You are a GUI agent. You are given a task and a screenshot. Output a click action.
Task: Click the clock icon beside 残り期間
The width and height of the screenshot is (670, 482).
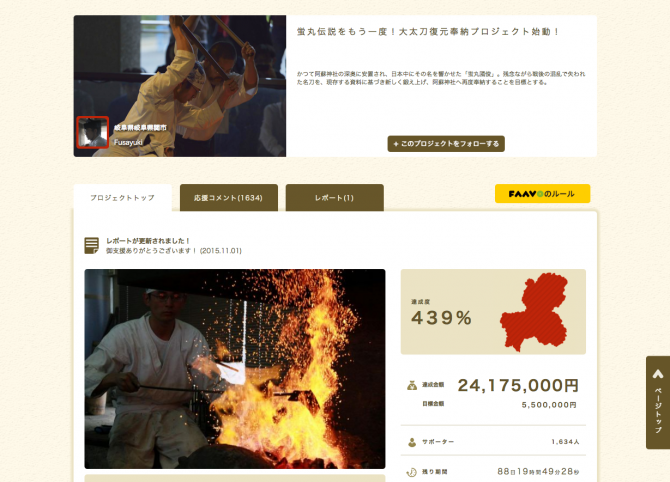coord(411,472)
